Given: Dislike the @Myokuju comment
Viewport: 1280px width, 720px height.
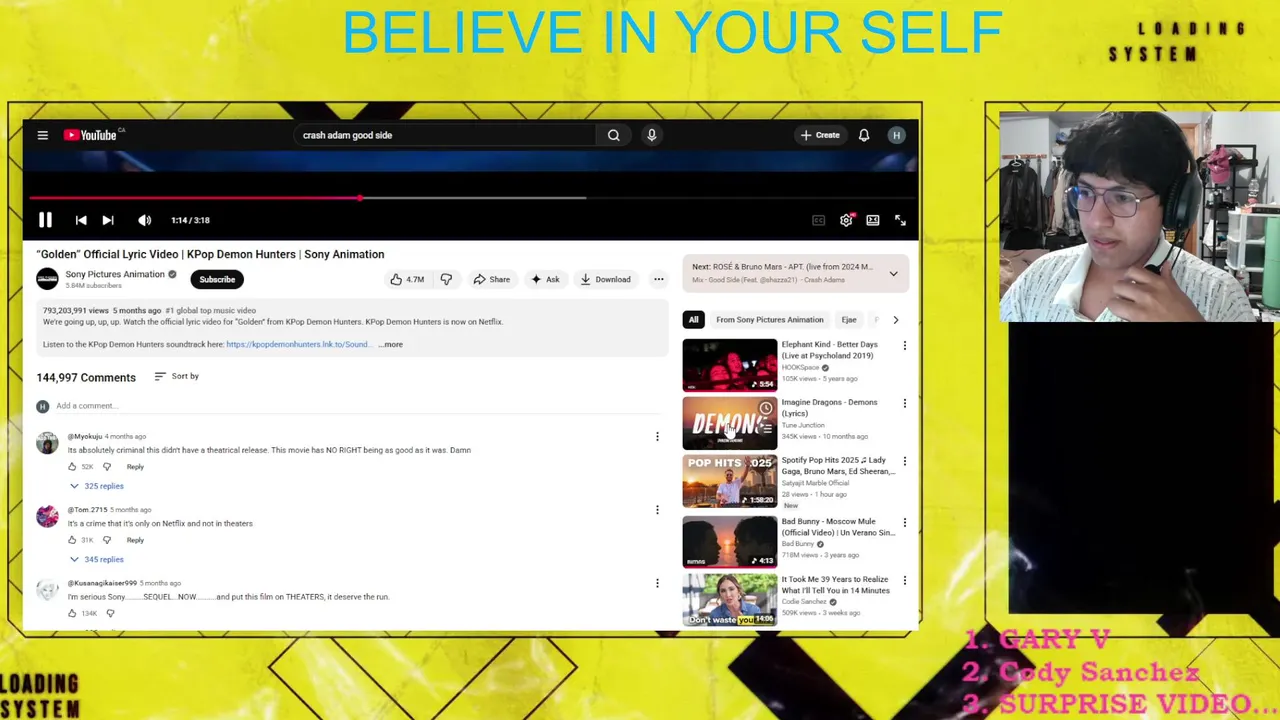Looking at the screenshot, I should (107, 467).
